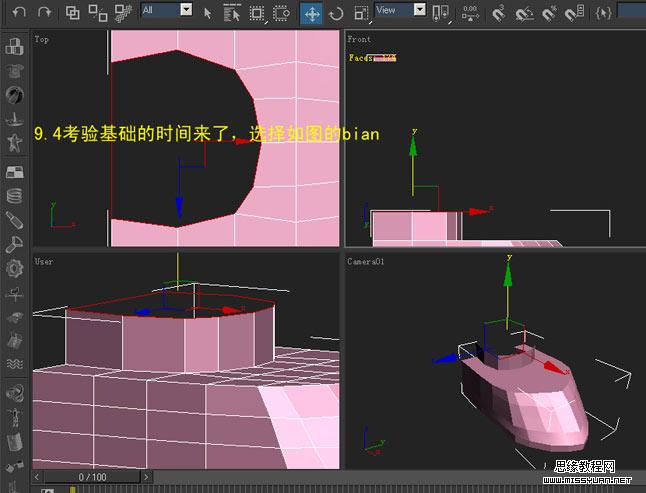Click the Use Pivot Point Center button
This screenshot has height=493, width=646.
pos(440,13)
